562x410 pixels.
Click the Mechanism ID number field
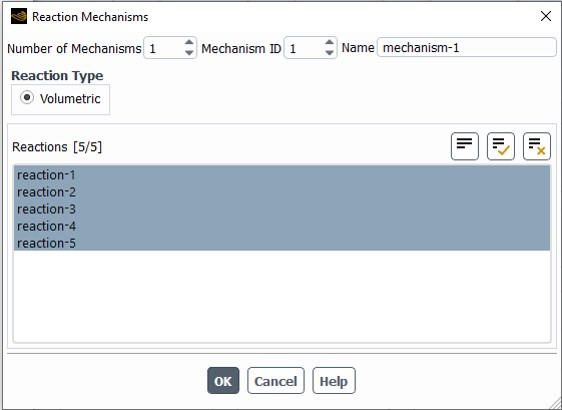click(x=304, y=48)
